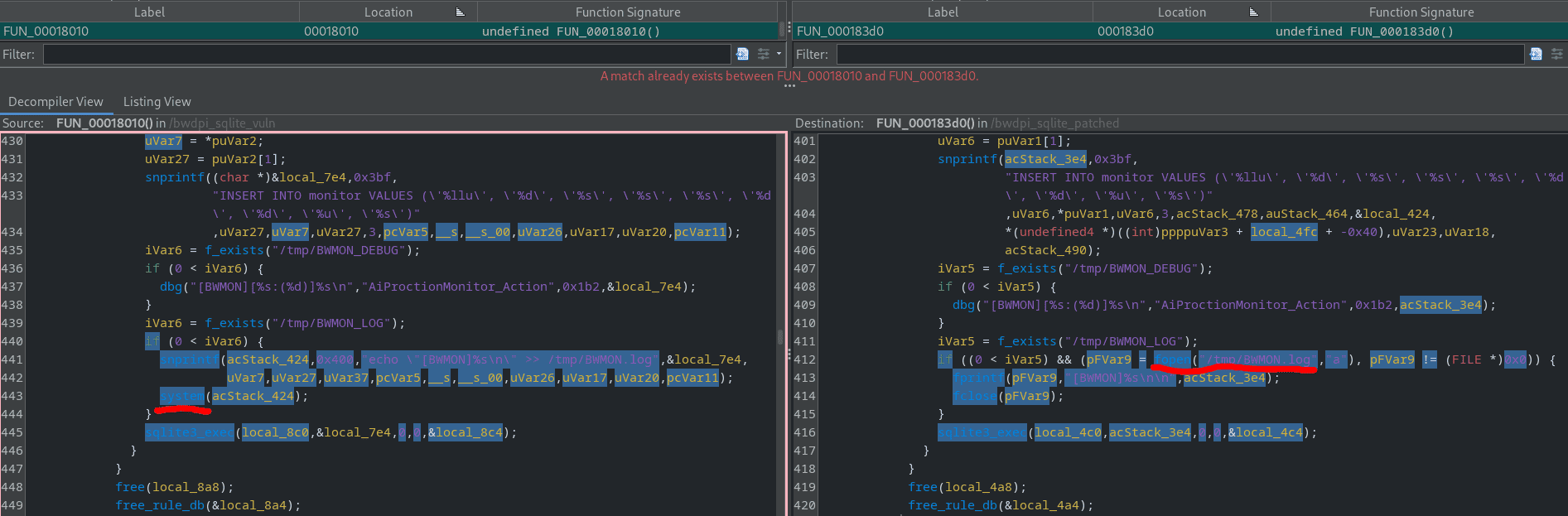Viewport: 1568px width, 516px height.
Task: Select FUN_000183d0 label cell in destination table
Action: [x=943, y=31]
